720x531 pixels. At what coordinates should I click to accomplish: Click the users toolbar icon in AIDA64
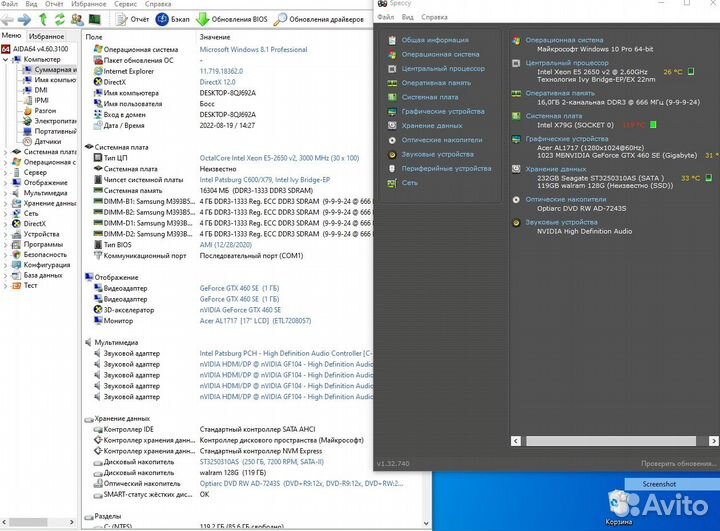click(x=77, y=19)
